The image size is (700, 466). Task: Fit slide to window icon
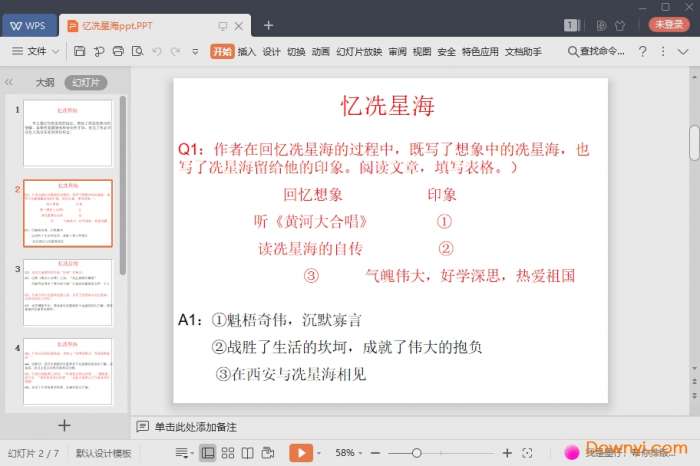click(527, 453)
